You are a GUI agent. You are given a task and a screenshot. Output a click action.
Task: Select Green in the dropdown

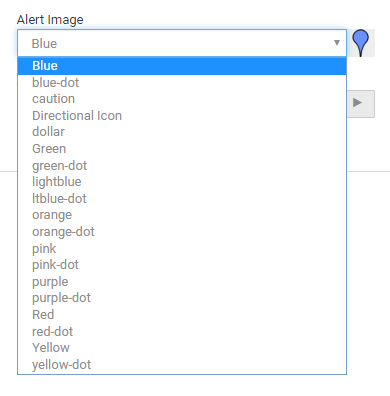(x=182, y=149)
